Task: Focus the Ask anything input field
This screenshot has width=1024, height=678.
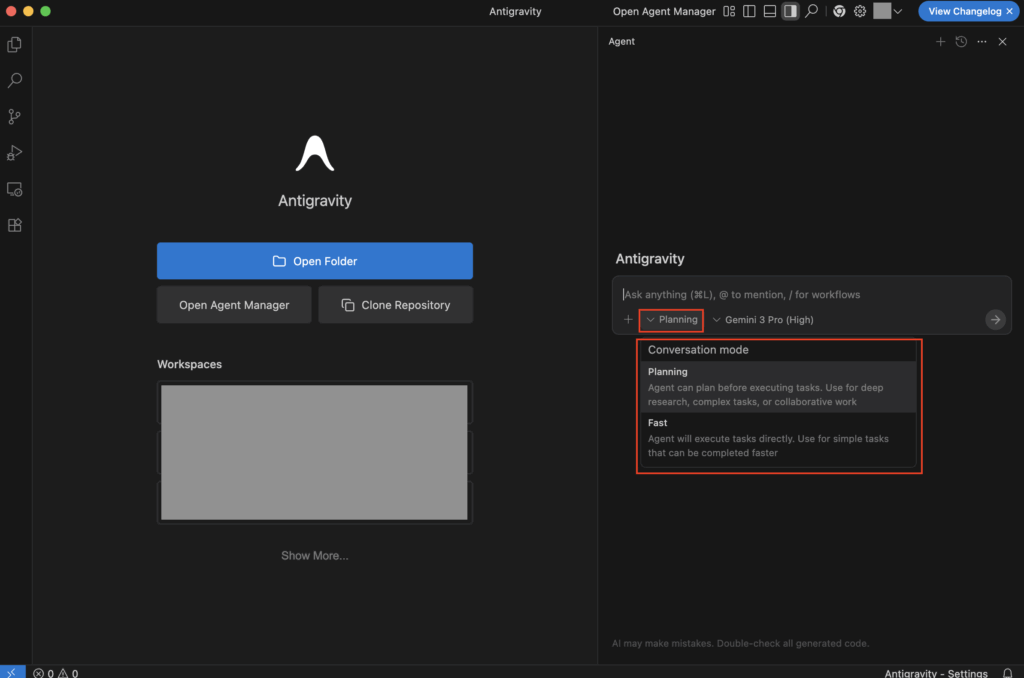Action: click(x=800, y=295)
